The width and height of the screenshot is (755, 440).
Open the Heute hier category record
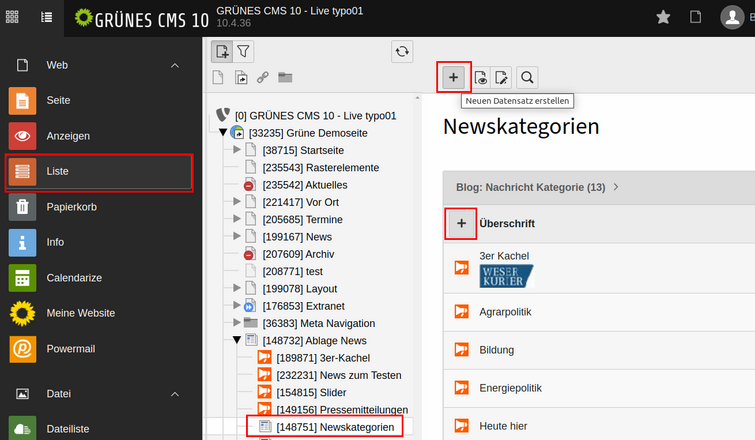[x=503, y=426]
